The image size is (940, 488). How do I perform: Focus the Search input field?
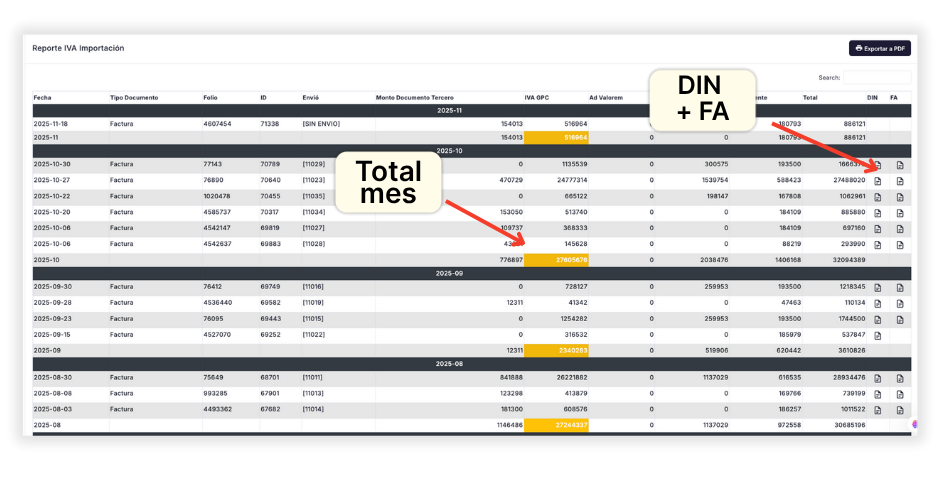point(876,77)
